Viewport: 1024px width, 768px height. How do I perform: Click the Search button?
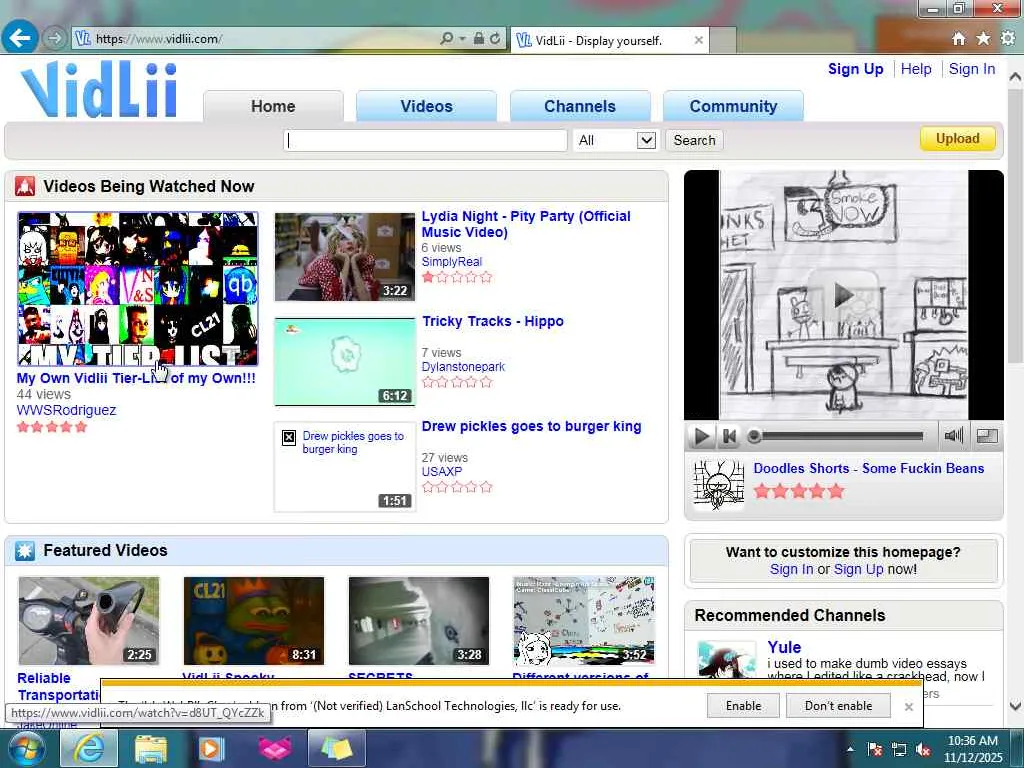694,140
